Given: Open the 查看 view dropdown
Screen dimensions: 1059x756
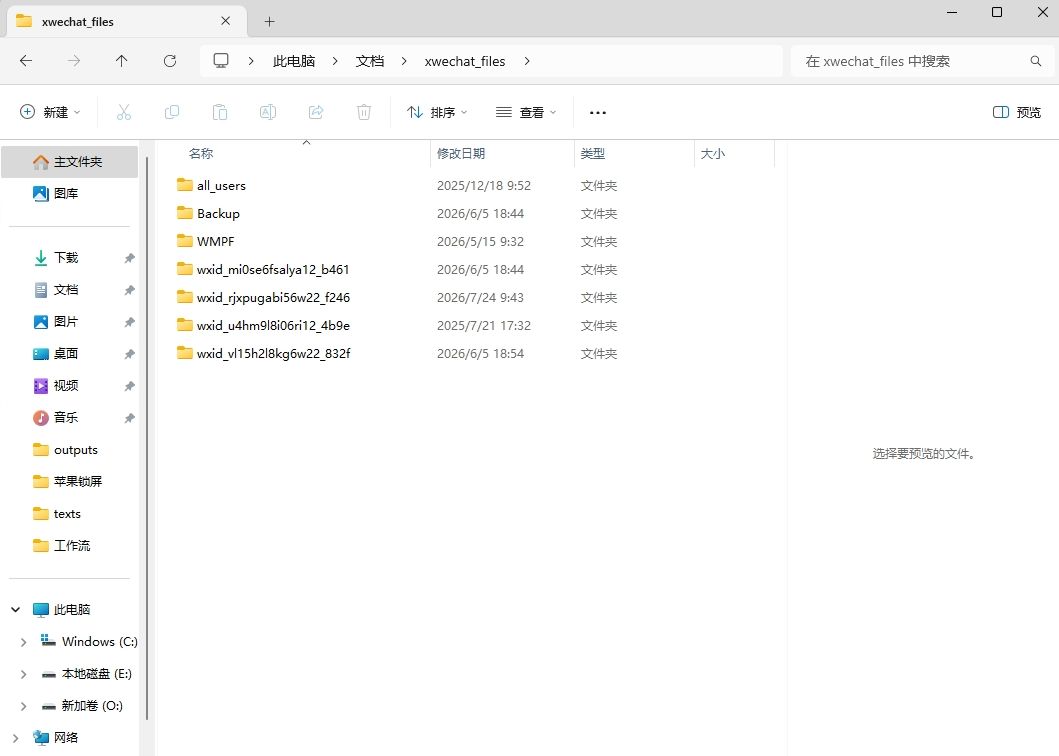Looking at the screenshot, I should (x=526, y=112).
